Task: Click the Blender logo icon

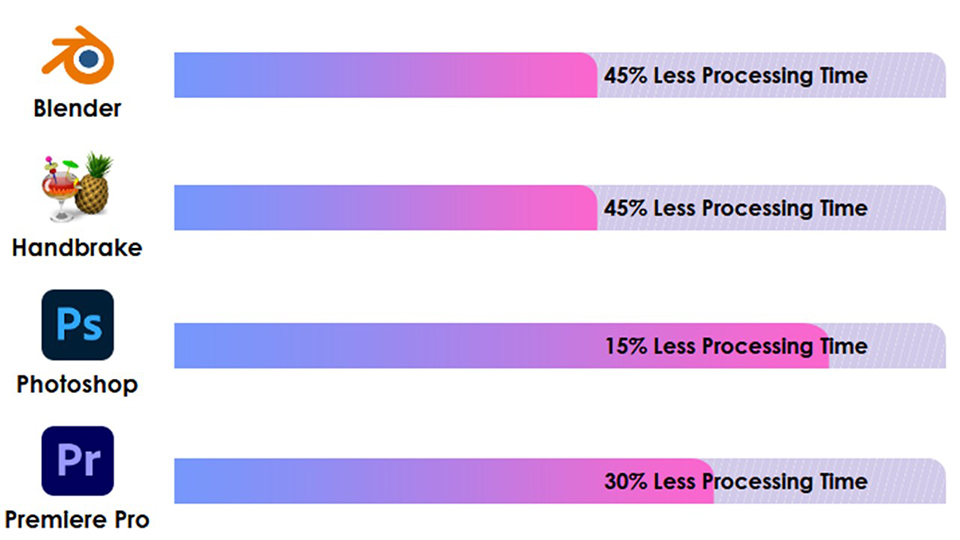Action: 78,56
